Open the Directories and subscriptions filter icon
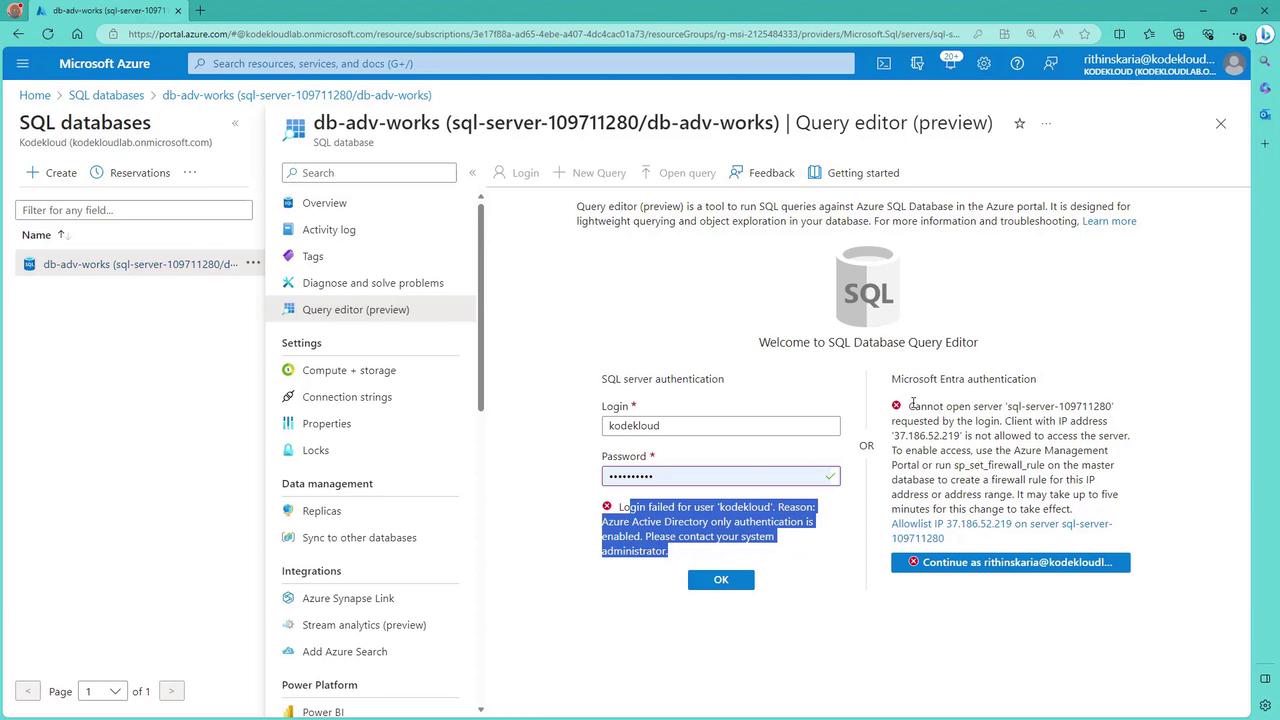The height and width of the screenshot is (720, 1280). 917,63
